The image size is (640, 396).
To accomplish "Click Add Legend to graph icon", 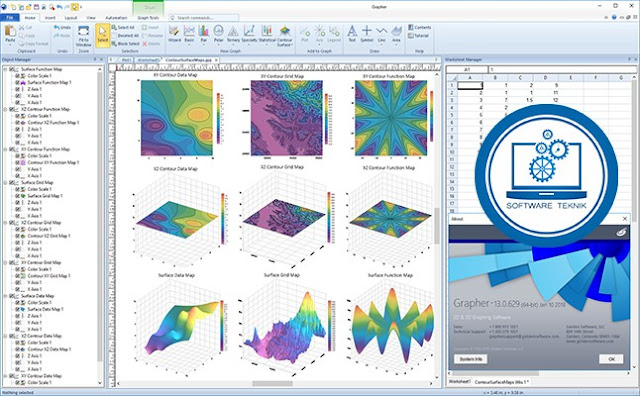I will pyautogui.click(x=334, y=31).
